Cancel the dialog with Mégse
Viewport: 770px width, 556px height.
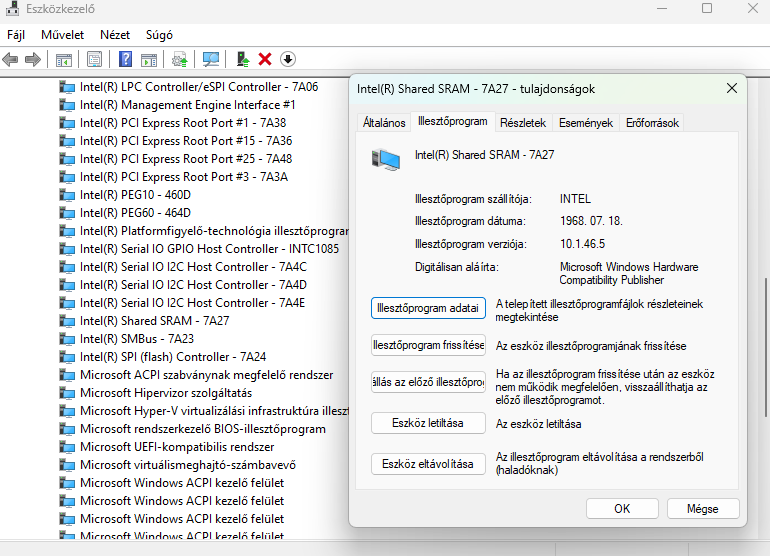(703, 508)
